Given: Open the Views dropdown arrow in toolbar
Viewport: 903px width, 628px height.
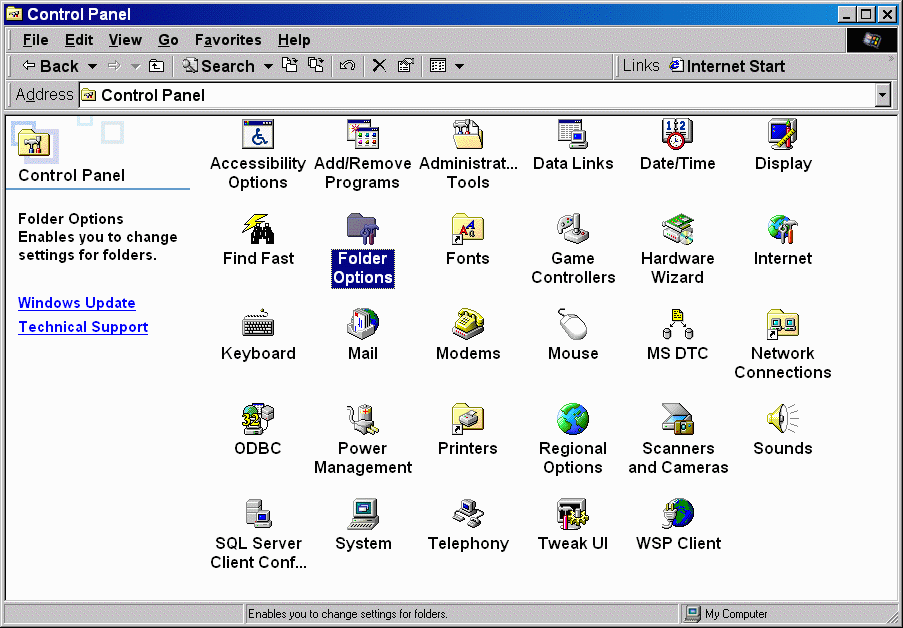Looking at the screenshot, I should pyautogui.click(x=460, y=66).
